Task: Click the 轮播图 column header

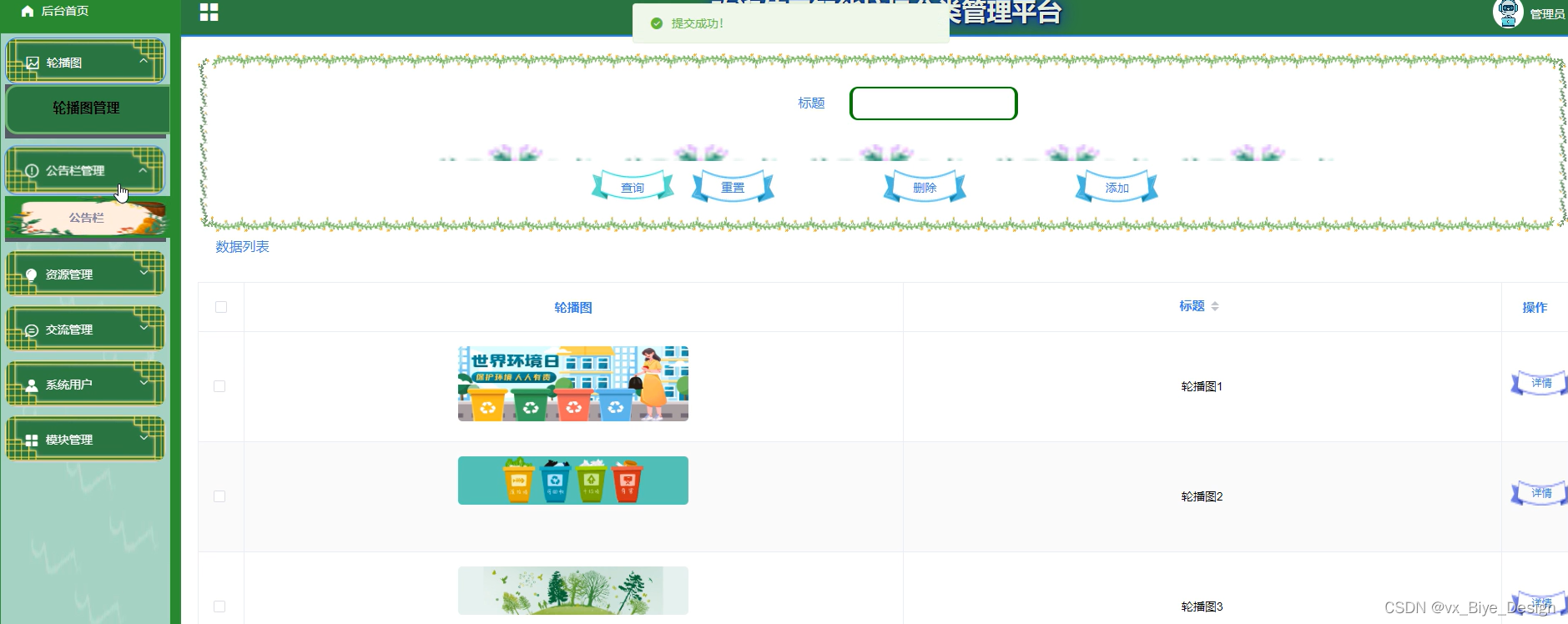Action: pos(573,307)
